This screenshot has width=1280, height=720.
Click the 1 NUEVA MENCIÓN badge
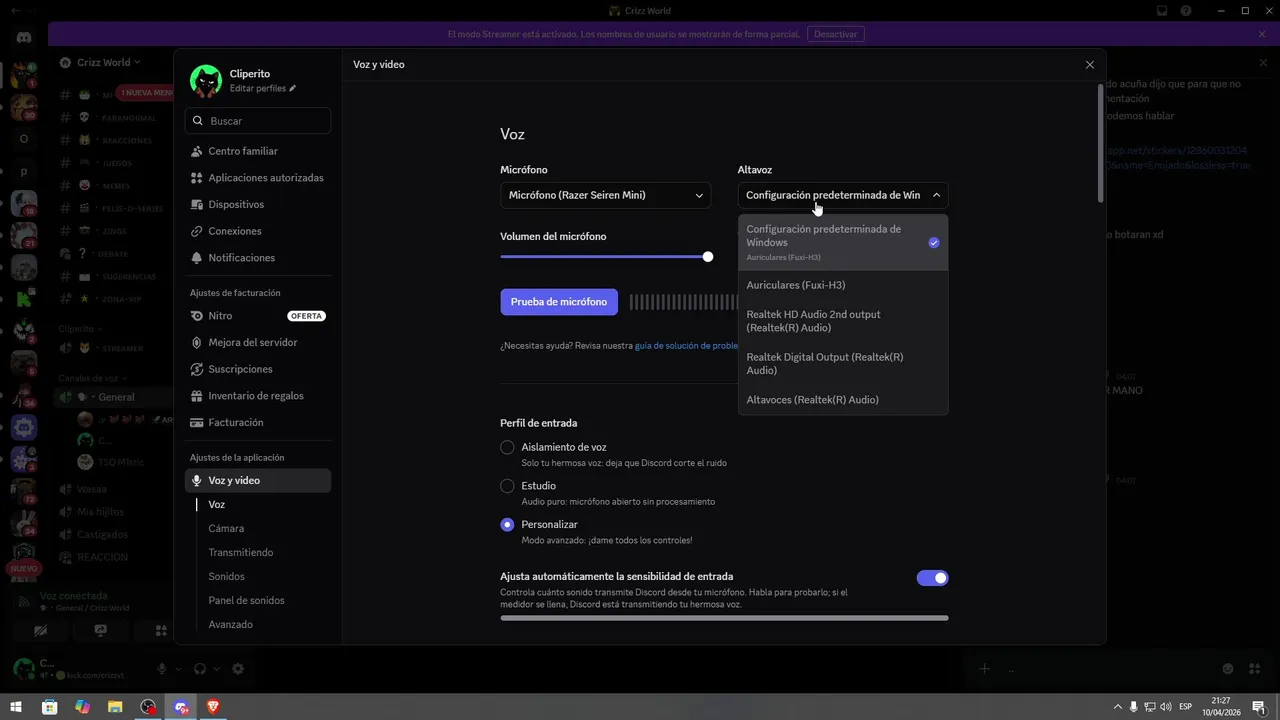[x=145, y=93]
